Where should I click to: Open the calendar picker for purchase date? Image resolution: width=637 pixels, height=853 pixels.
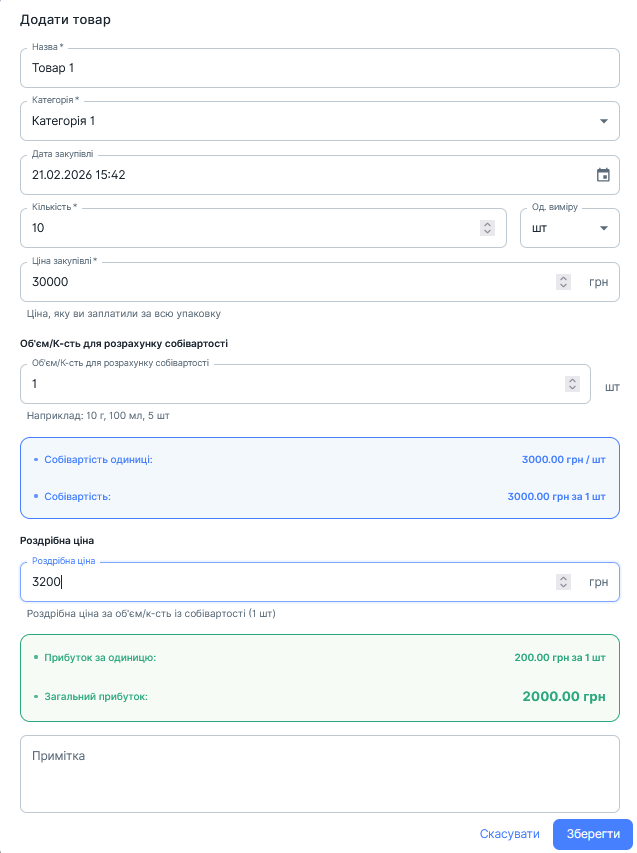[603, 175]
